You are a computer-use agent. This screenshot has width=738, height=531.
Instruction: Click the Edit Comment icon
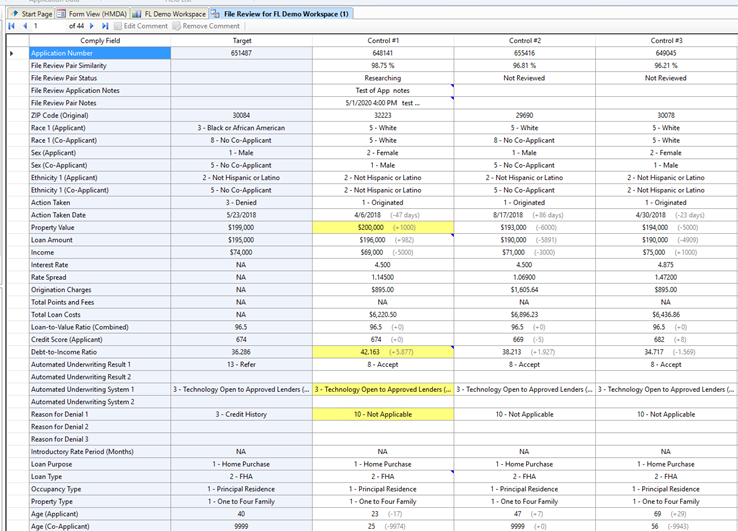[118, 26]
